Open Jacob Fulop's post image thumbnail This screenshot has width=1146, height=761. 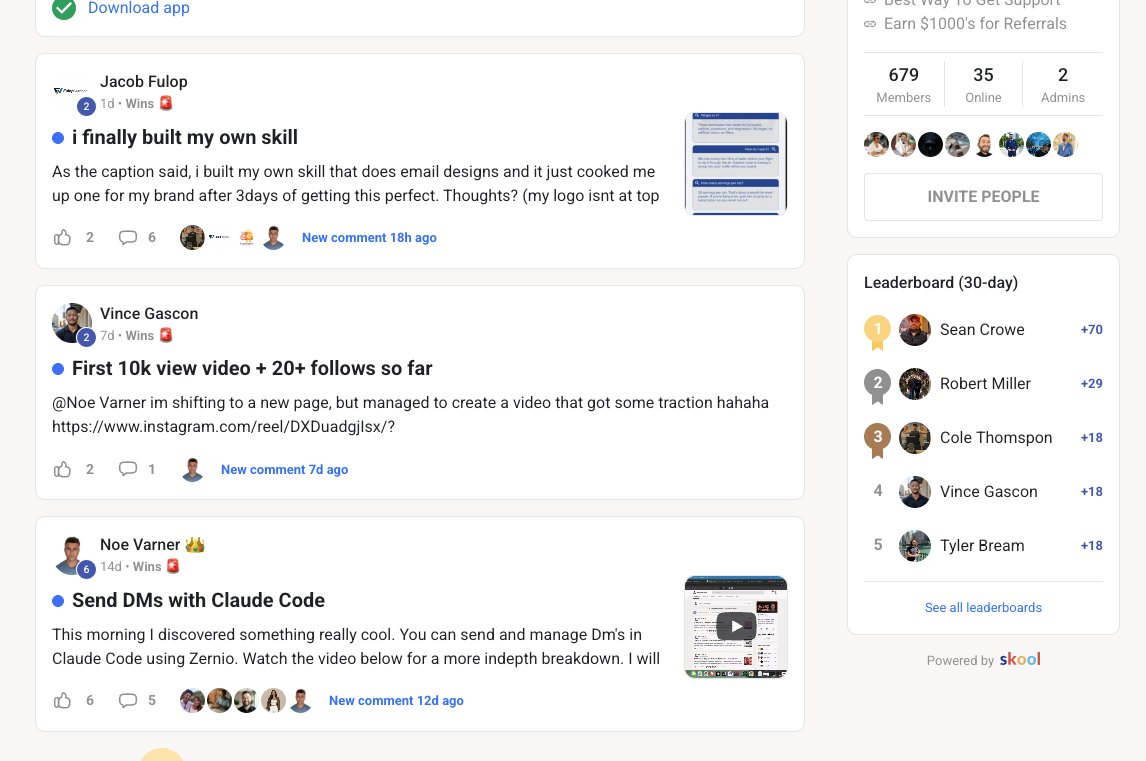click(x=736, y=163)
